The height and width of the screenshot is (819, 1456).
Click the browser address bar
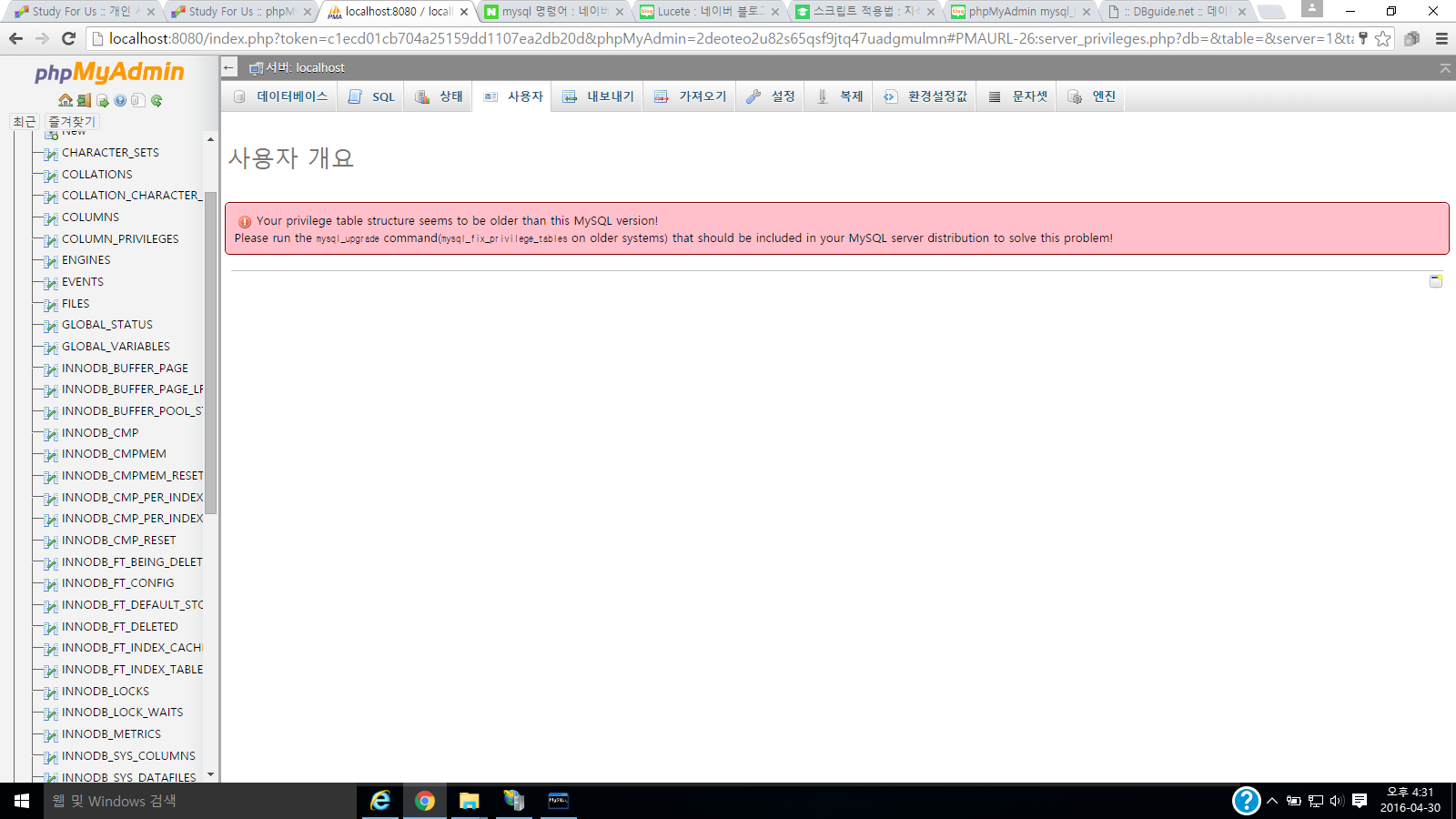[728, 38]
